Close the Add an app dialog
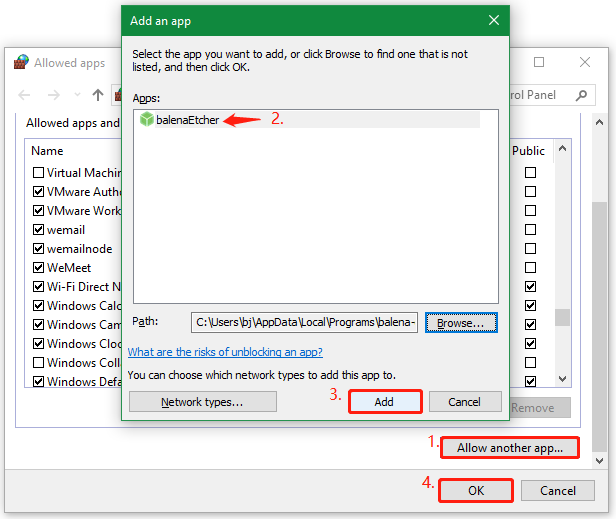Screen dimensions: 616x519 (493, 19)
